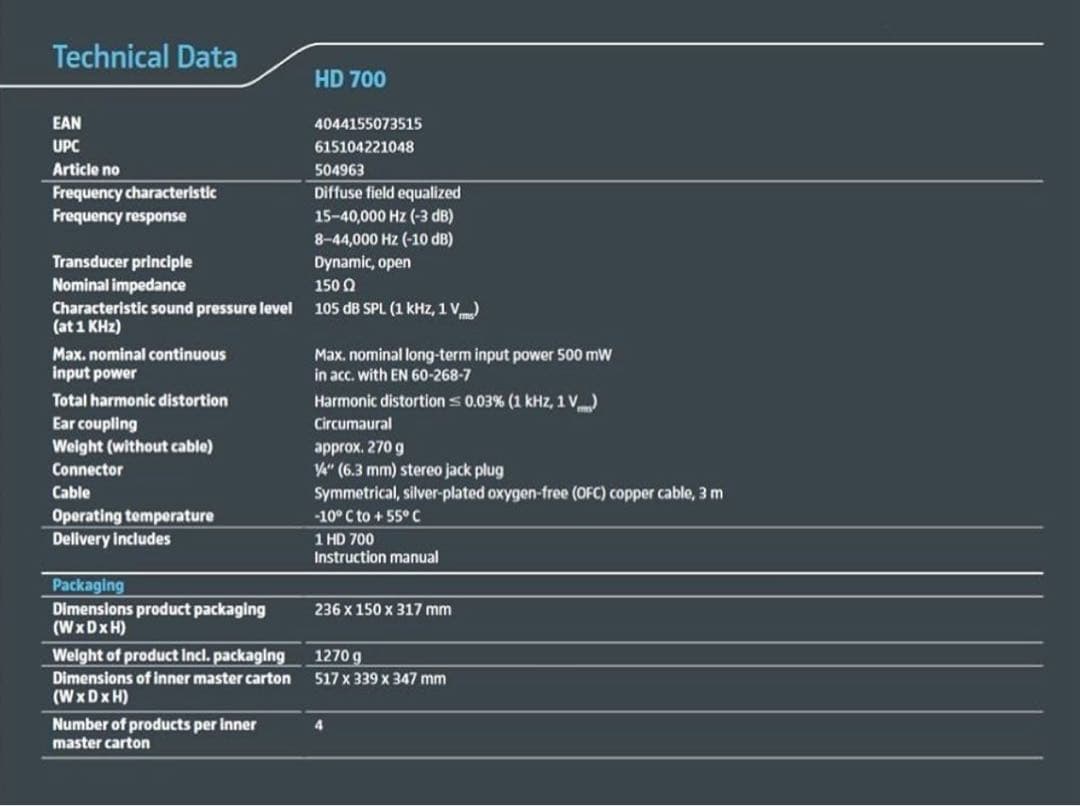This screenshot has width=1080, height=806.
Task: Click the Instruction manual entry
Action: (x=376, y=558)
